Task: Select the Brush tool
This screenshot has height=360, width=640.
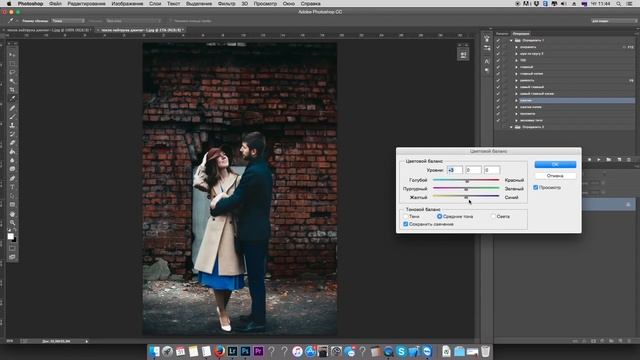Action: click(12, 117)
